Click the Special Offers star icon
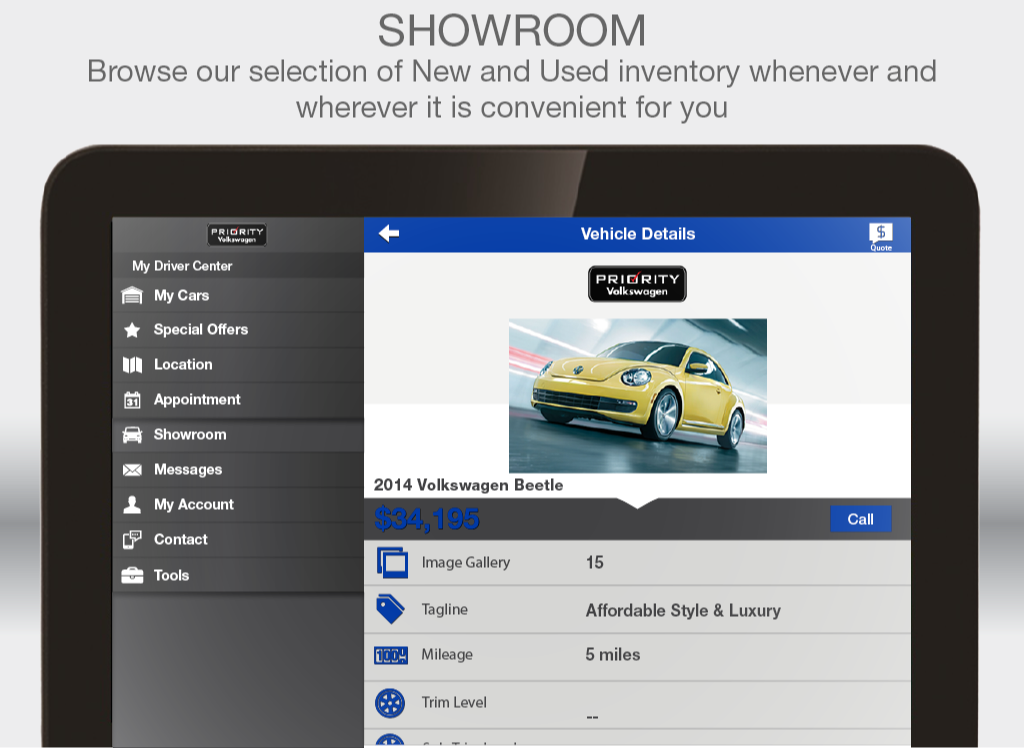 132,330
